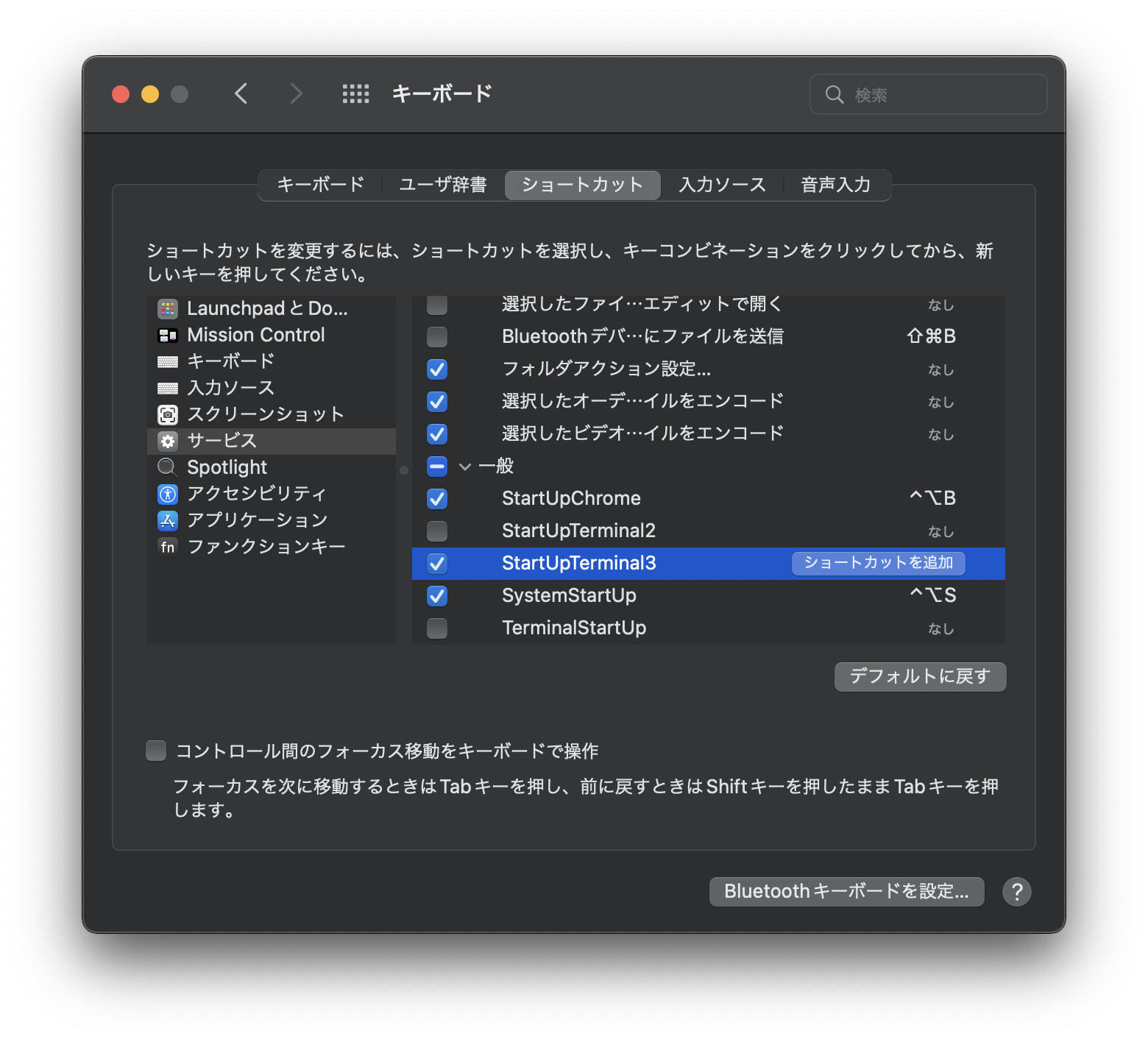Select the アクセシビリティ category icon

point(168,494)
